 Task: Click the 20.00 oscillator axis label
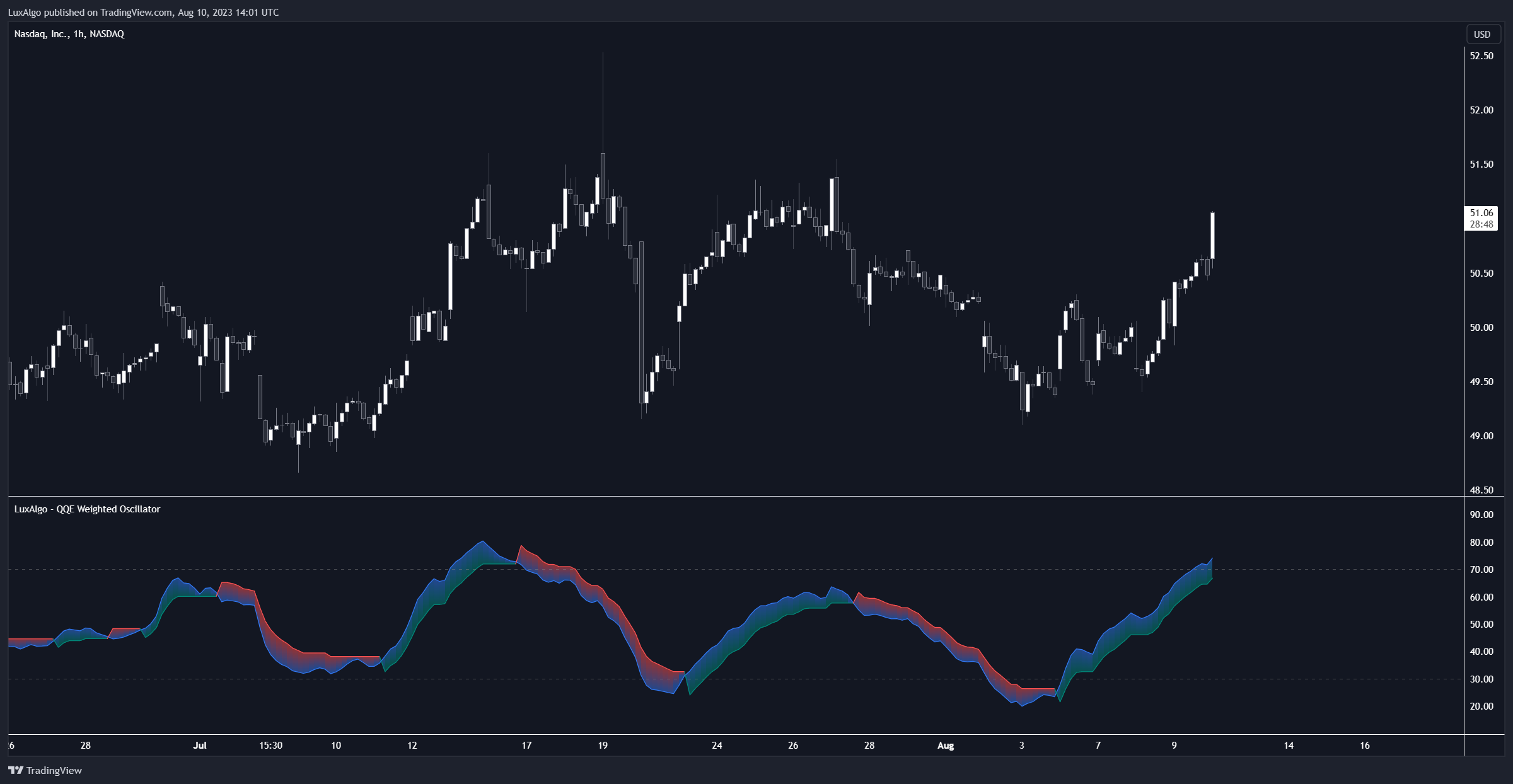coord(1481,706)
